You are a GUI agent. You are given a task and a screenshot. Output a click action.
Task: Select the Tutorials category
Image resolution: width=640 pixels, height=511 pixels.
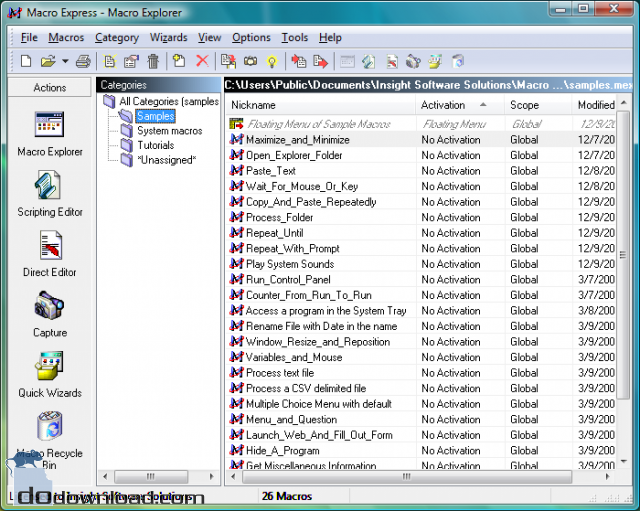point(156,145)
